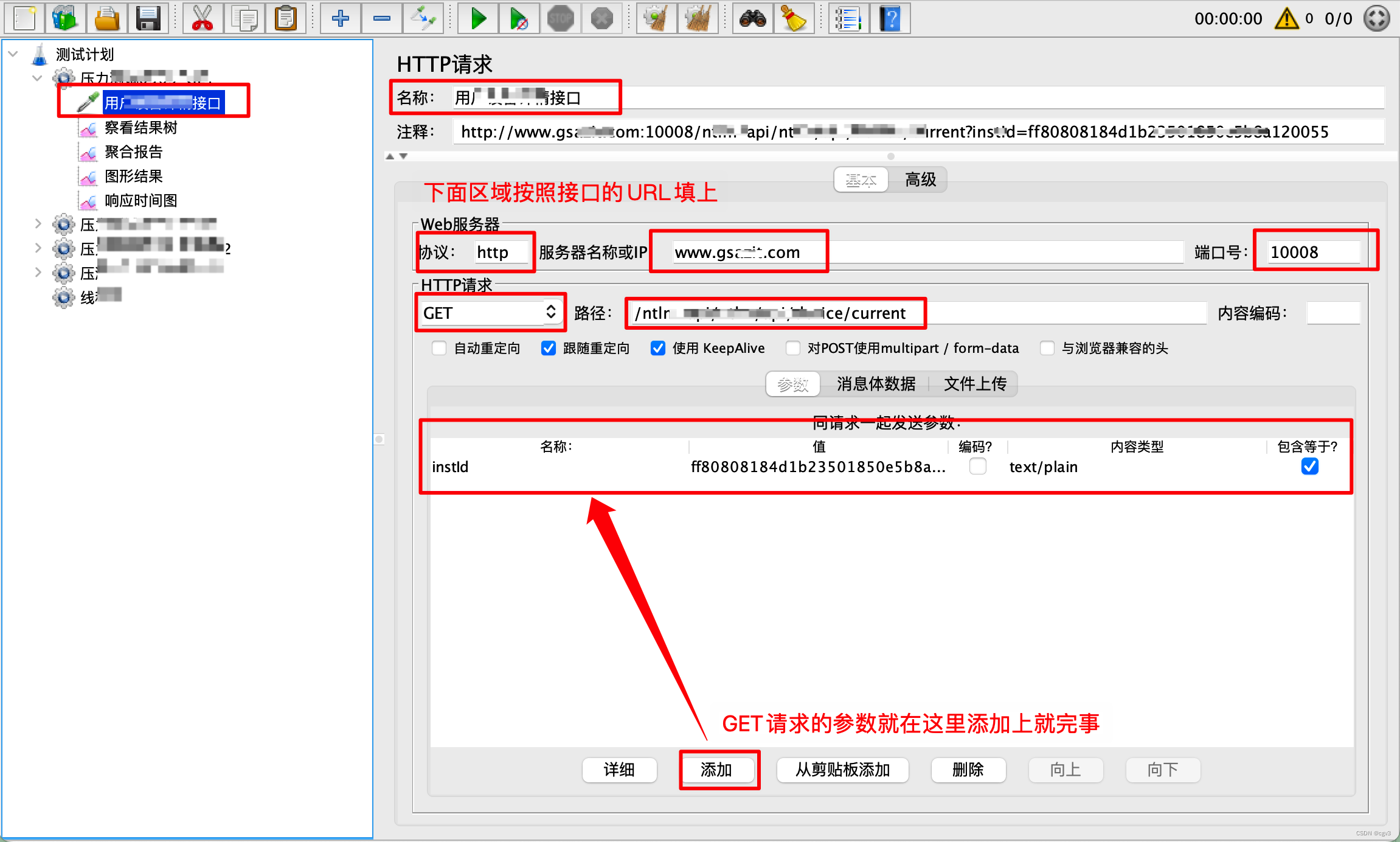Click the Start no pauses icon
The height and width of the screenshot is (842, 1400).
(519, 19)
